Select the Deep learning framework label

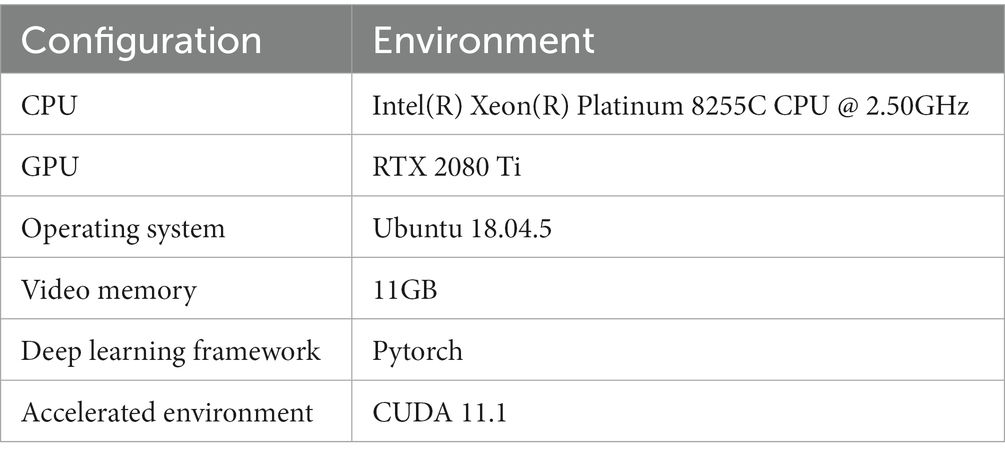click(171, 351)
